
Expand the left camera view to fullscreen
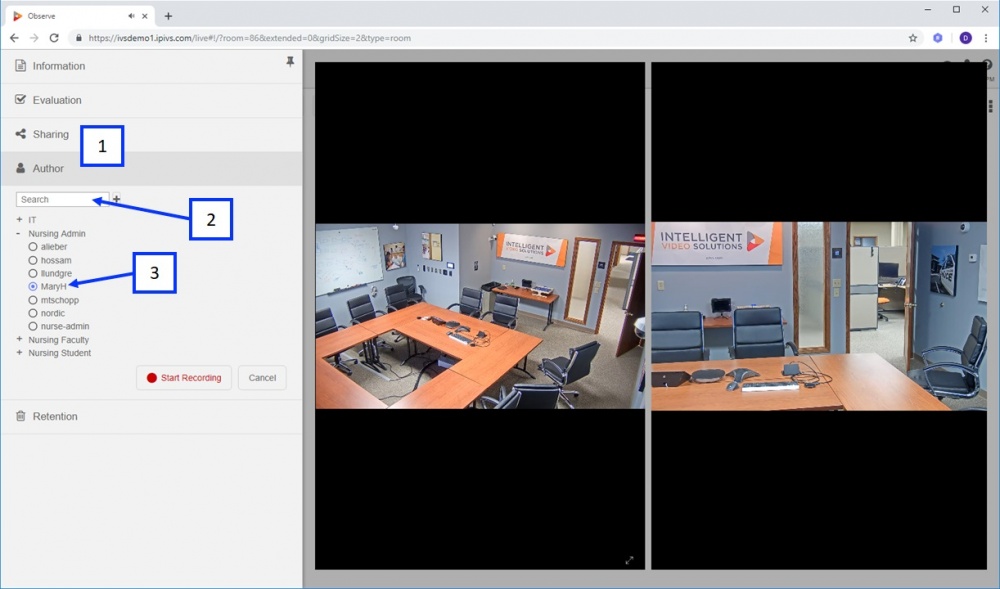pyautogui.click(x=629, y=560)
